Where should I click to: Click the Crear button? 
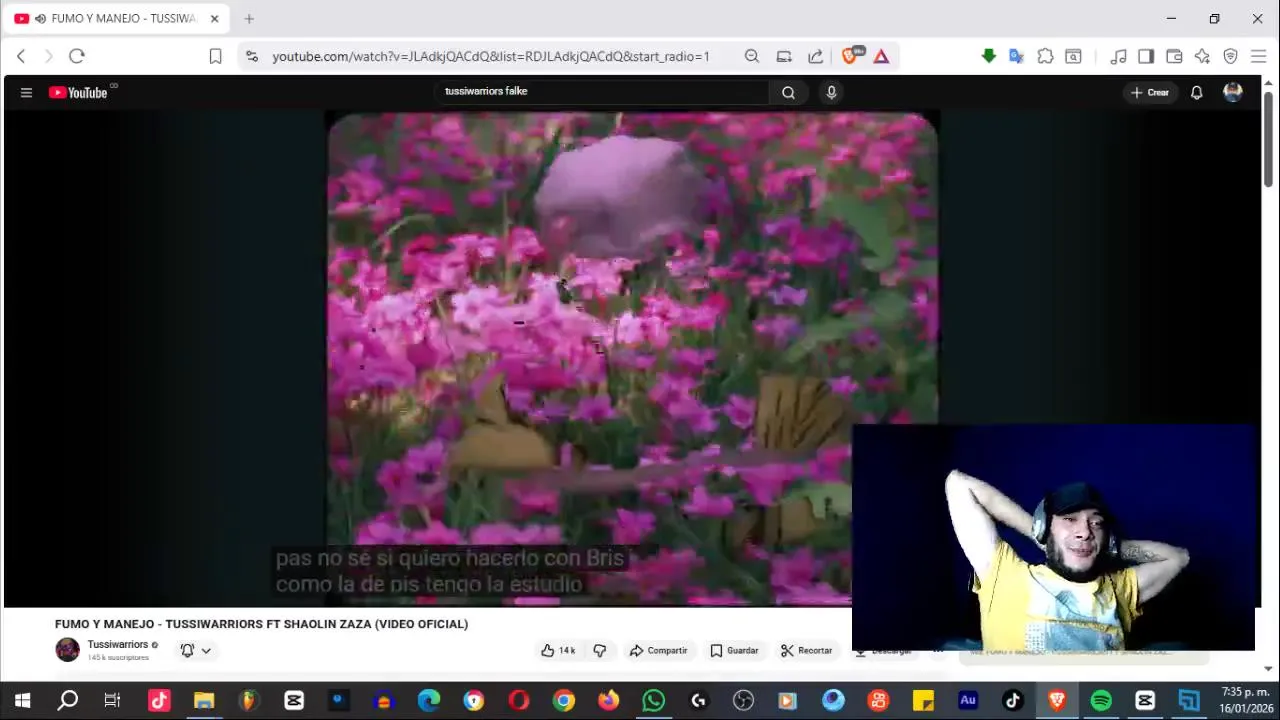pyautogui.click(x=1150, y=93)
